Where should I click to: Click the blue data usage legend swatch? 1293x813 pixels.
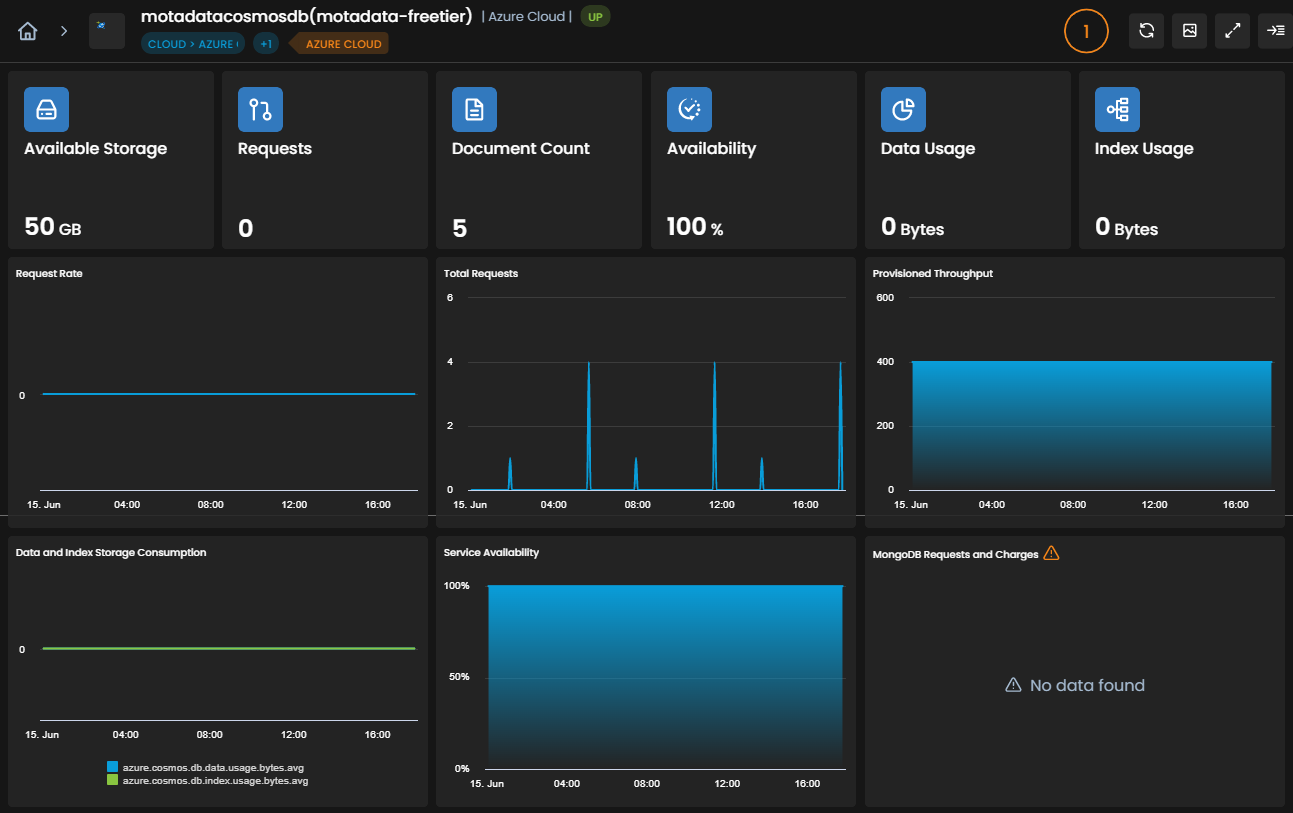tap(112, 767)
